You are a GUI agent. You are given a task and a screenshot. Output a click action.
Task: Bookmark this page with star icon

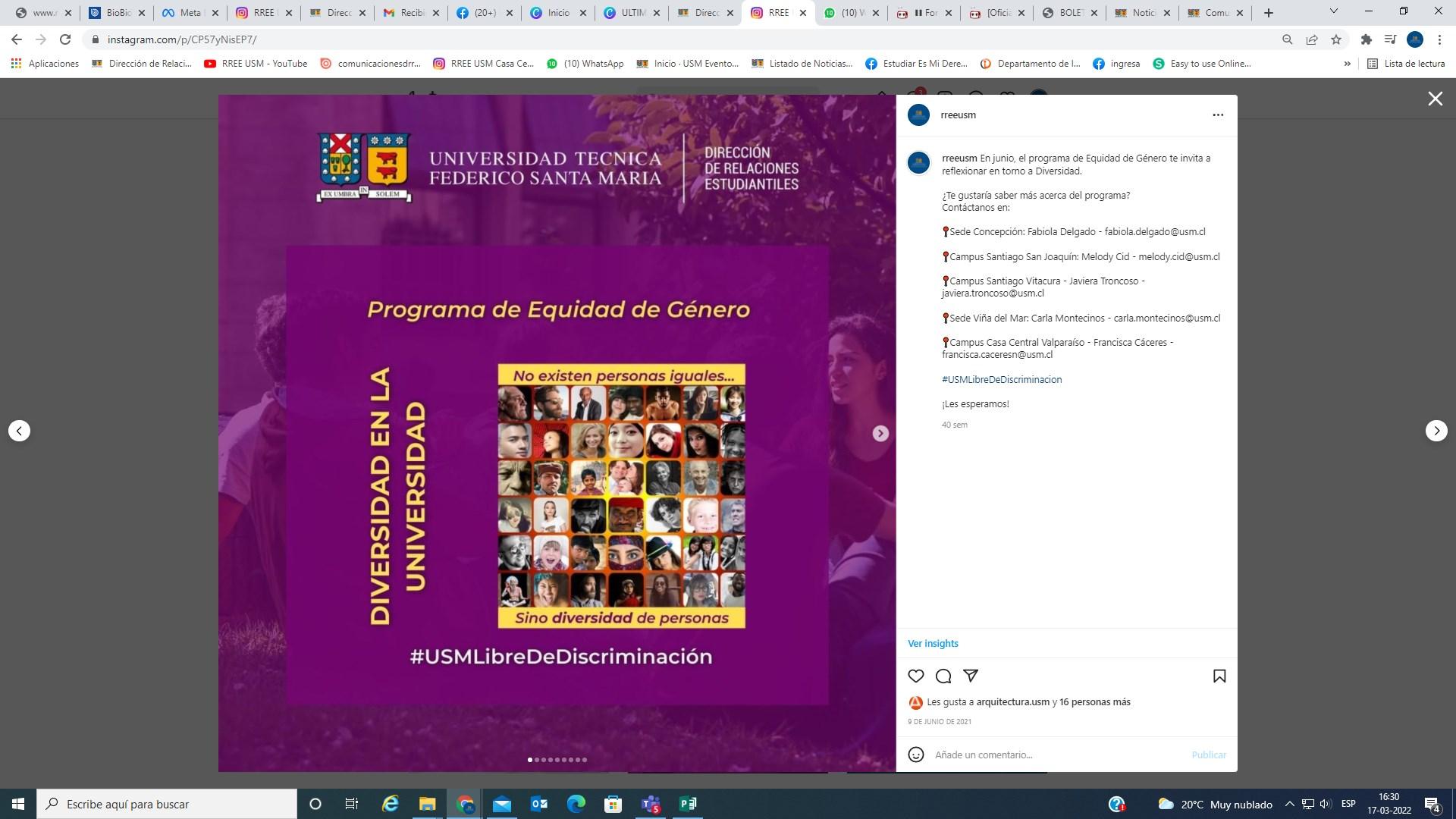(x=1336, y=39)
